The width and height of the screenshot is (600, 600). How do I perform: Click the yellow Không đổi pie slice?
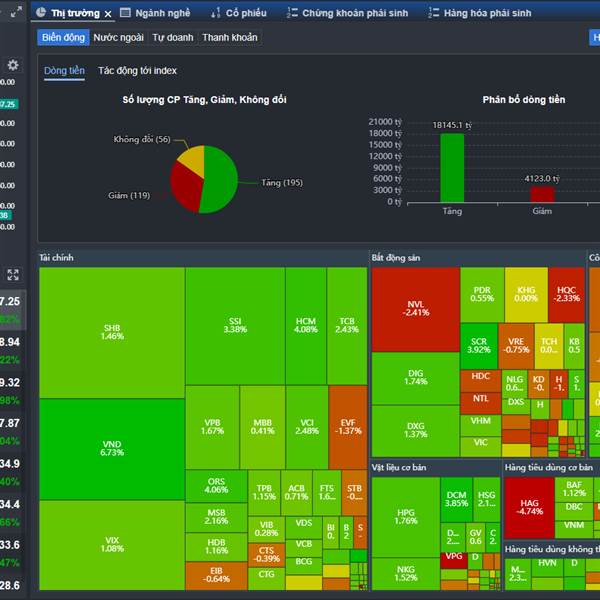pos(193,159)
